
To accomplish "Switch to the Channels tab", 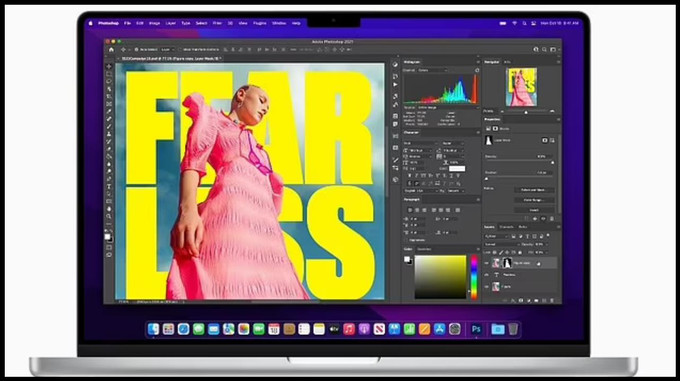I will tap(506, 227).
